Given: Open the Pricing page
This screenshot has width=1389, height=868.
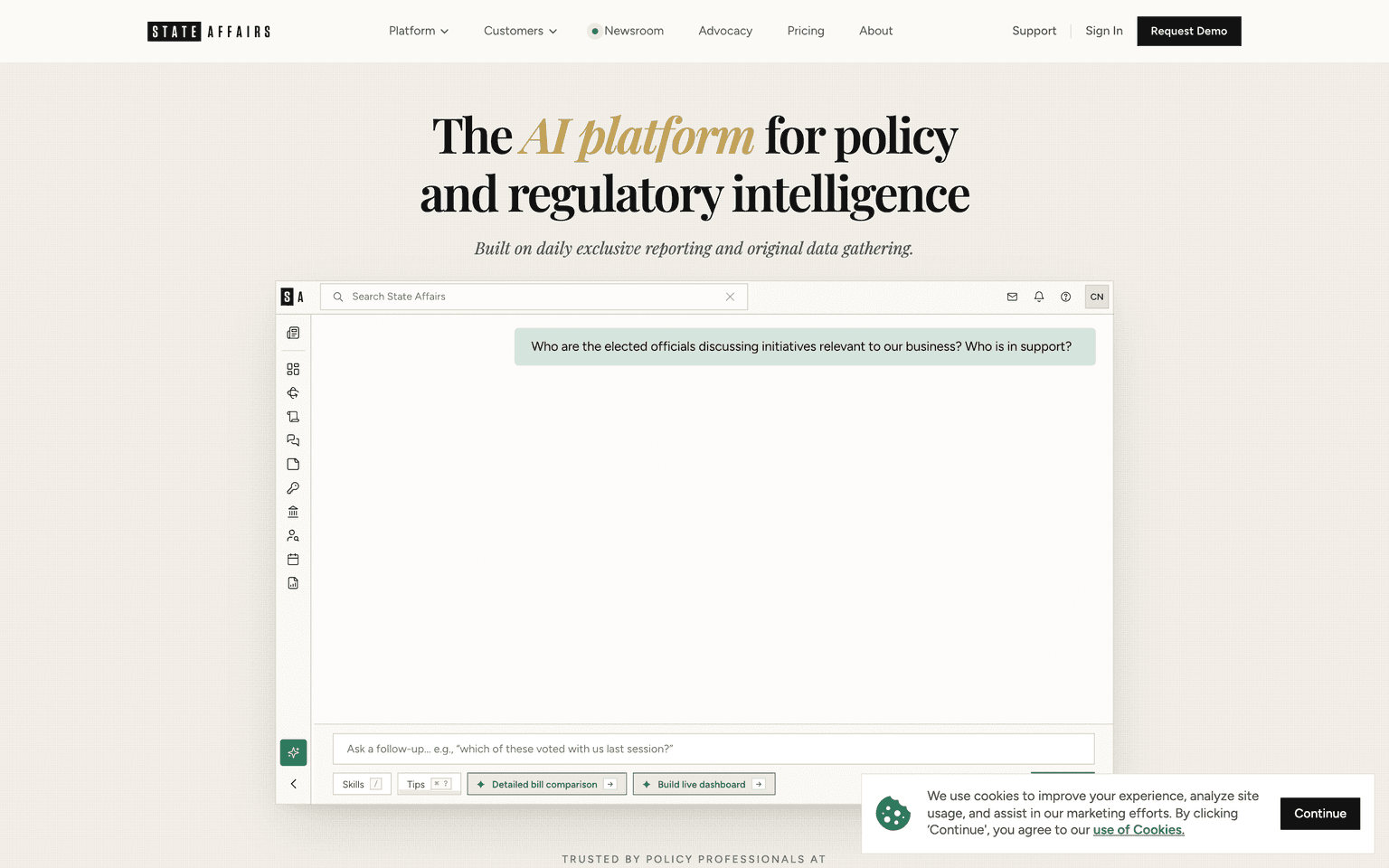Looking at the screenshot, I should coord(806,31).
